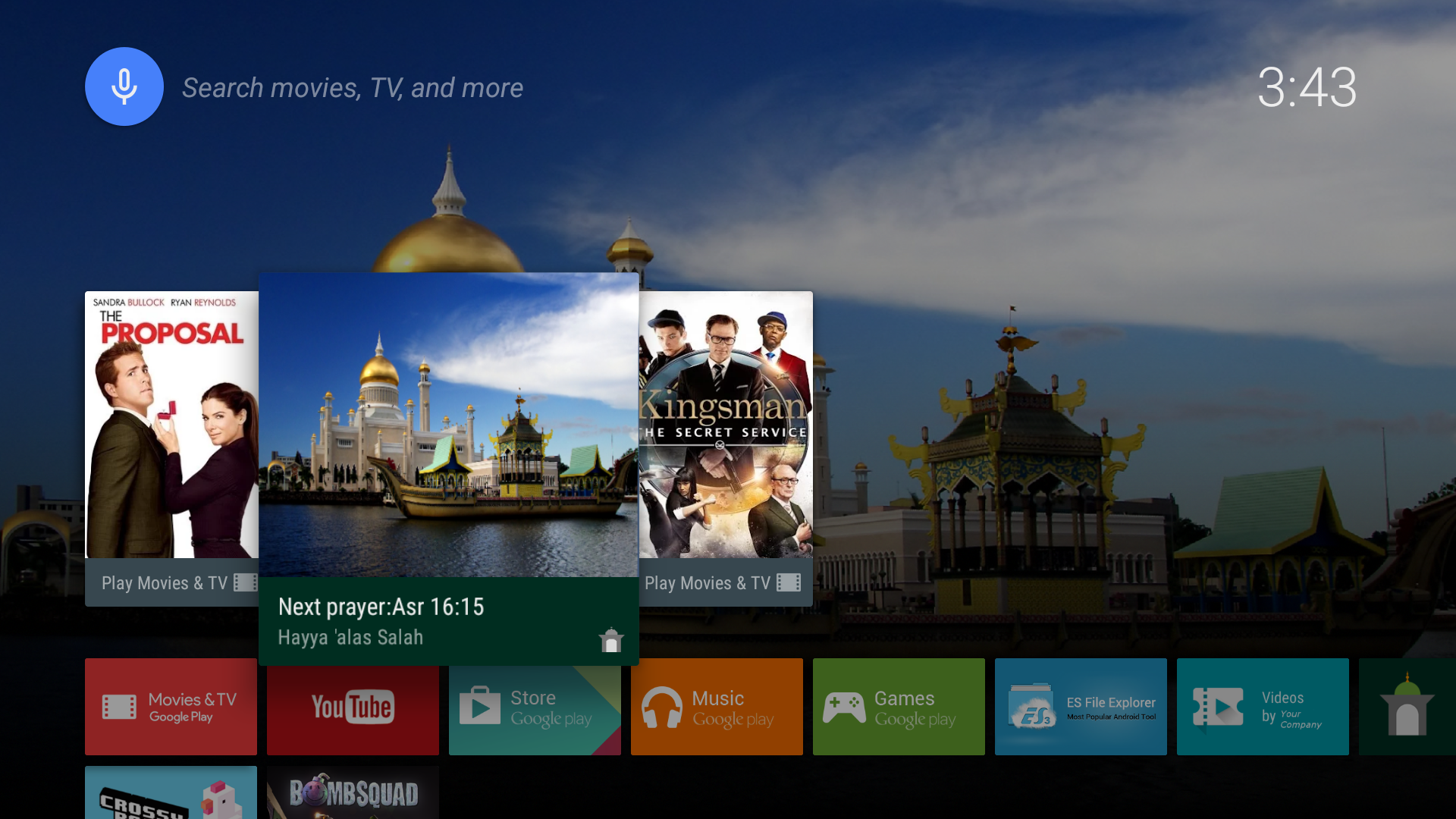This screenshot has height=819, width=1456.
Task: Open Google Play Games app tile
Action: (x=899, y=707)
